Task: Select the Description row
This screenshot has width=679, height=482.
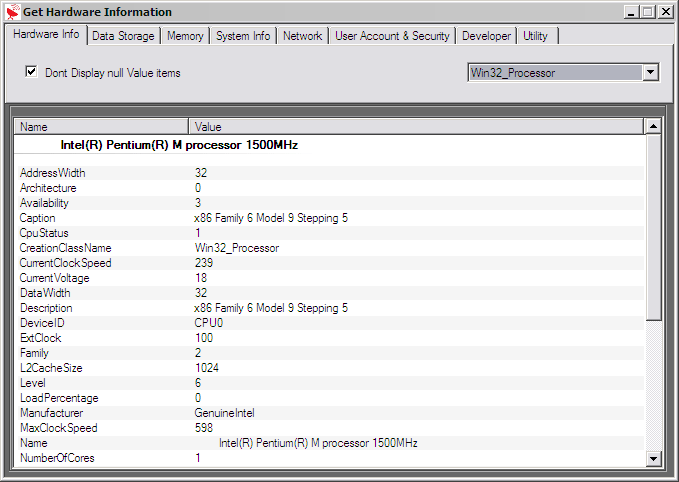Action: [x=329, y=308]
